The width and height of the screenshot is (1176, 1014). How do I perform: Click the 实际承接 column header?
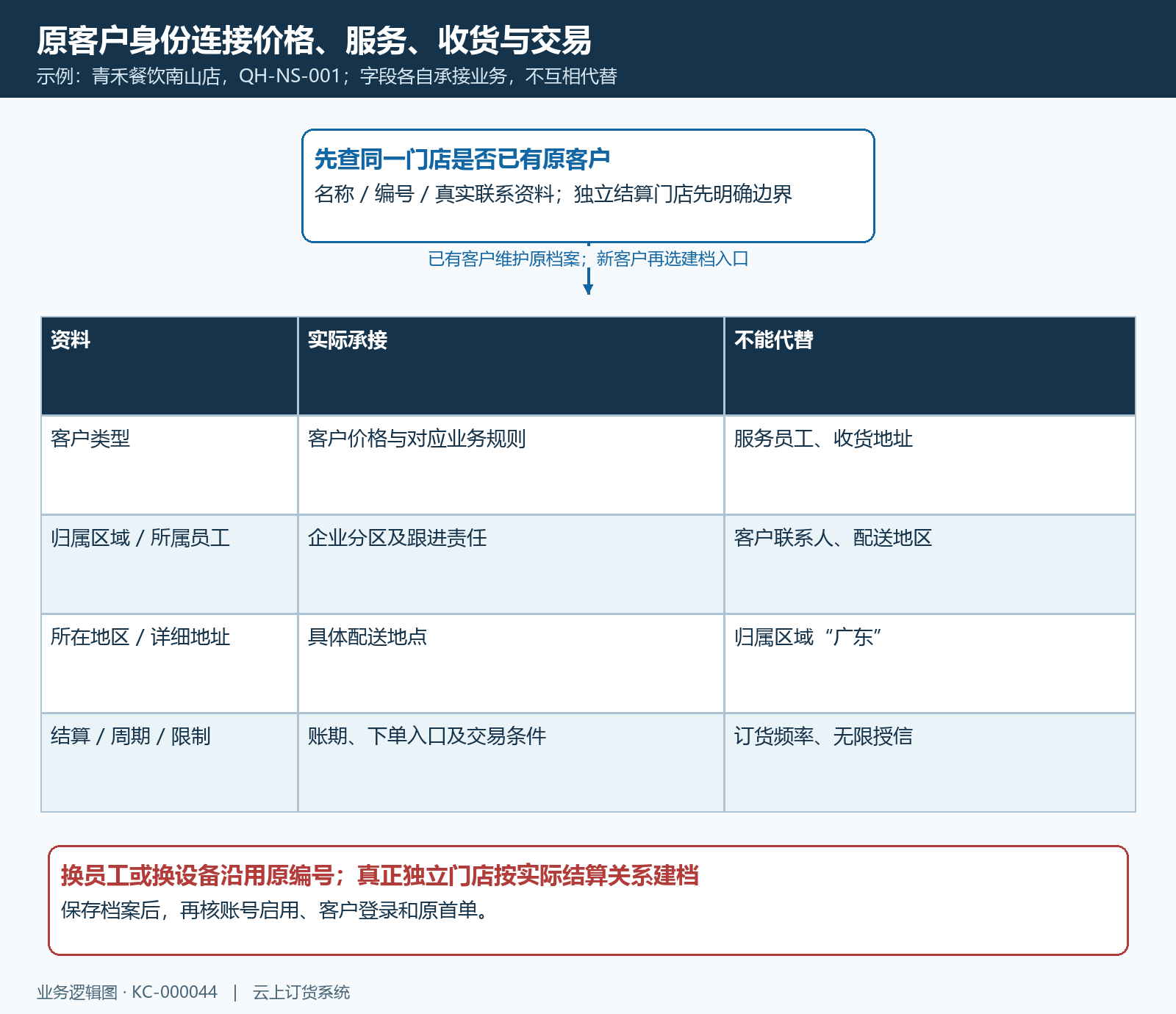click(x=511, y=366)
